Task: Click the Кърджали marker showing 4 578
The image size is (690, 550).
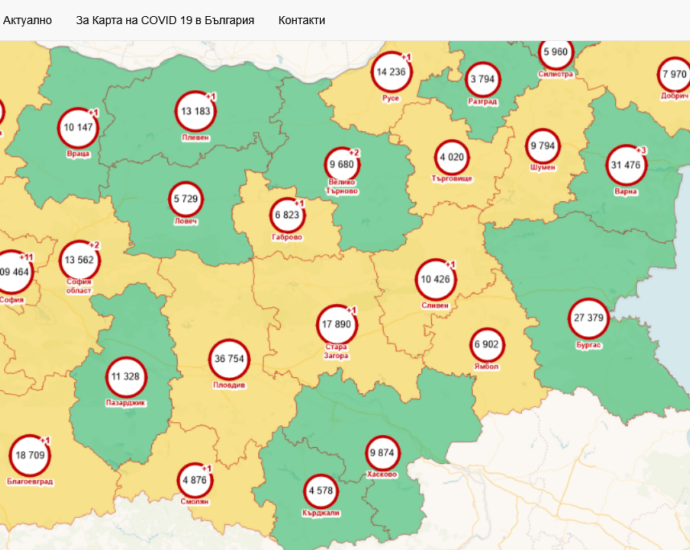Action: (321, 491)
